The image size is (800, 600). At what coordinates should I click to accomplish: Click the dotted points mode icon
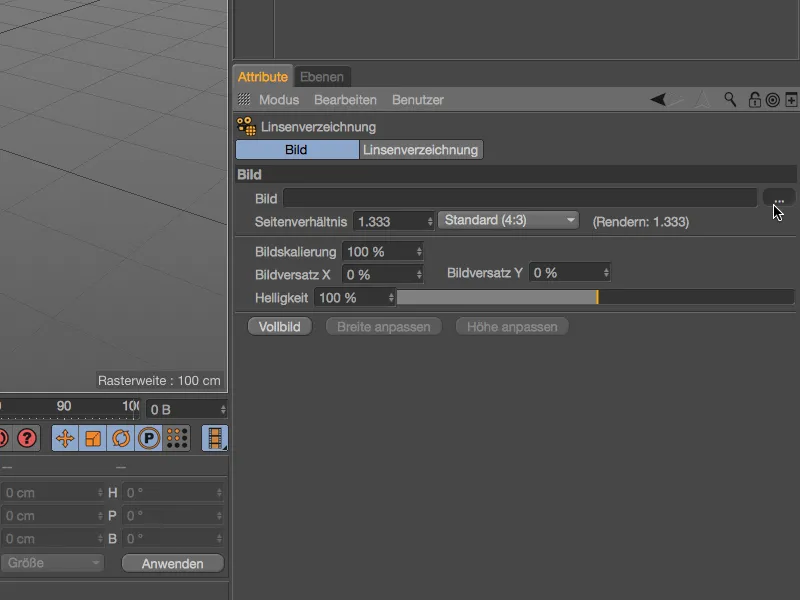(177, 438)
